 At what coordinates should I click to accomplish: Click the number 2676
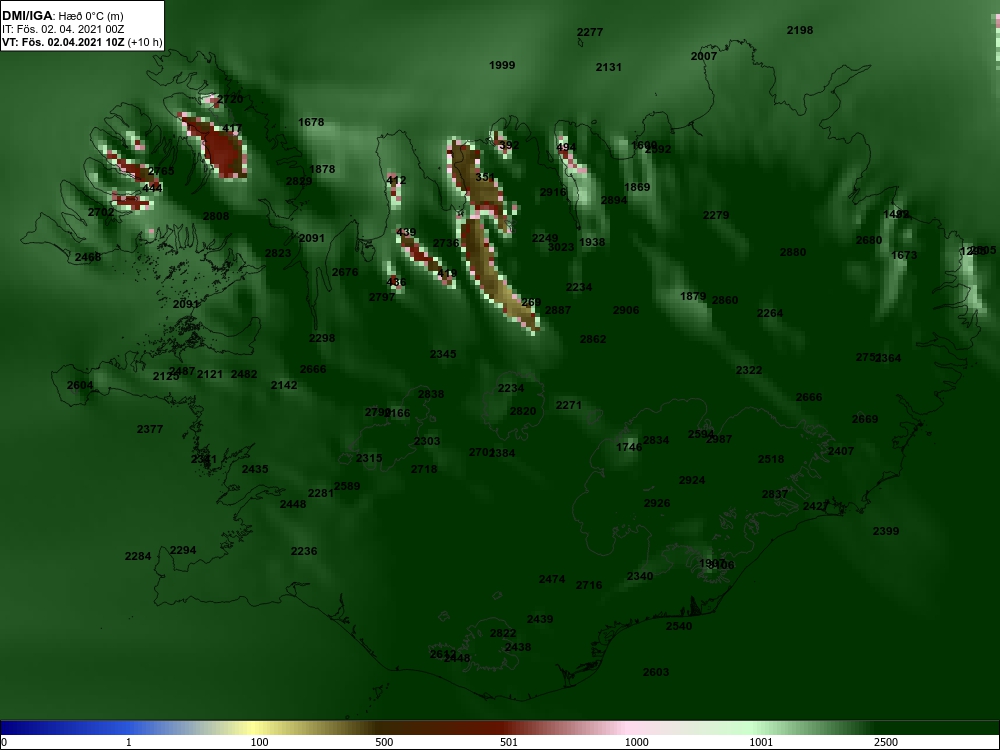pos(345,272)
